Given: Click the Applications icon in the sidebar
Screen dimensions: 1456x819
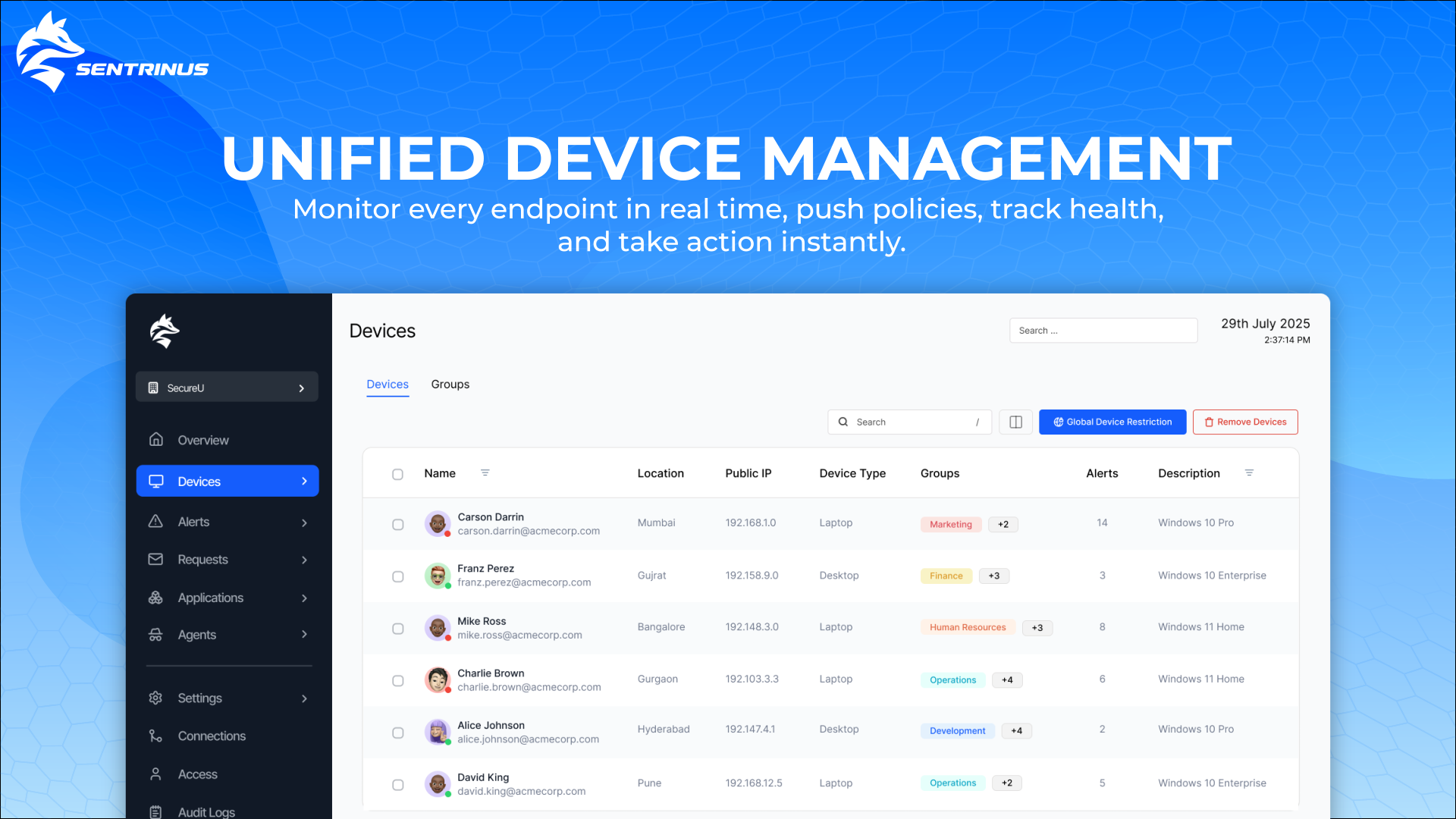Looking at the screenshot, I should click(x=155, y=598).
